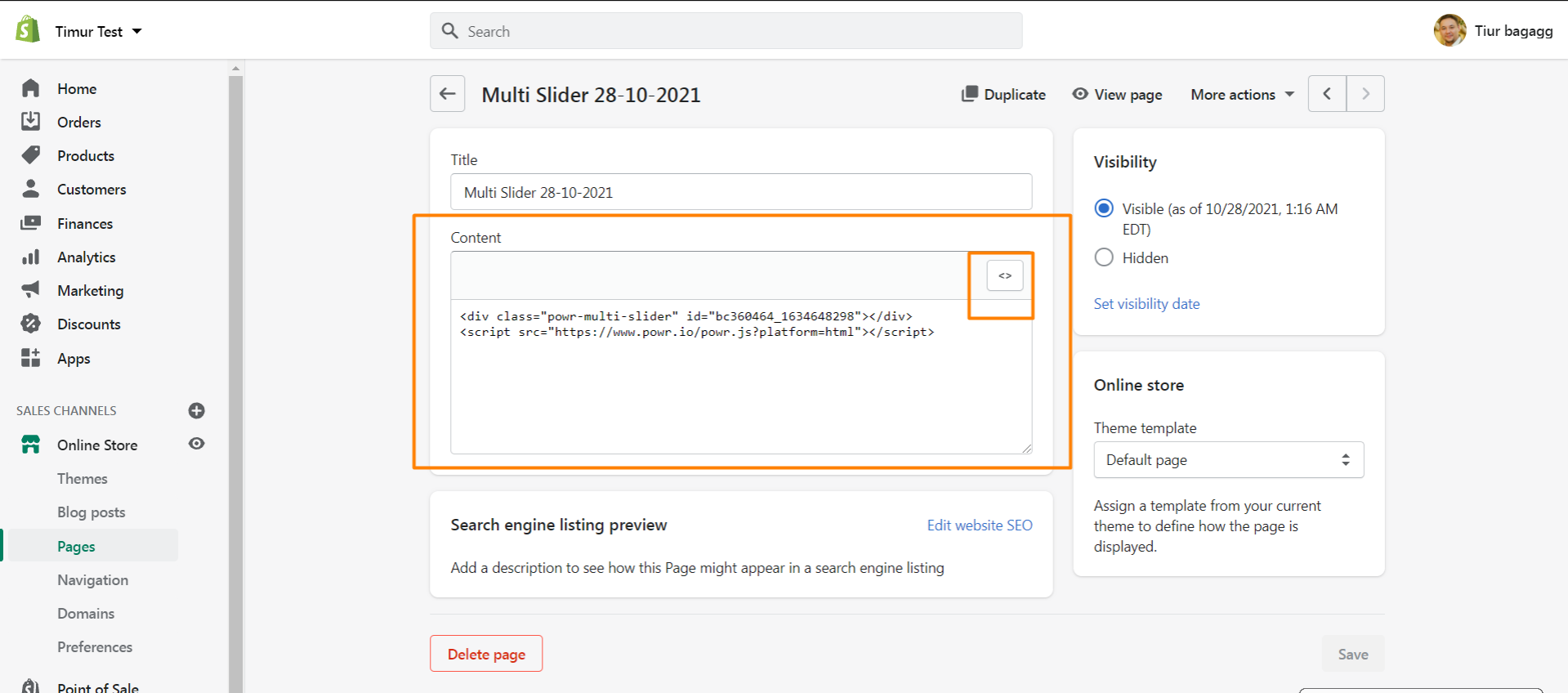Go back with the left arrow button
The height and width of the screenshot is (693, 1568).
(x=448, y=94)
